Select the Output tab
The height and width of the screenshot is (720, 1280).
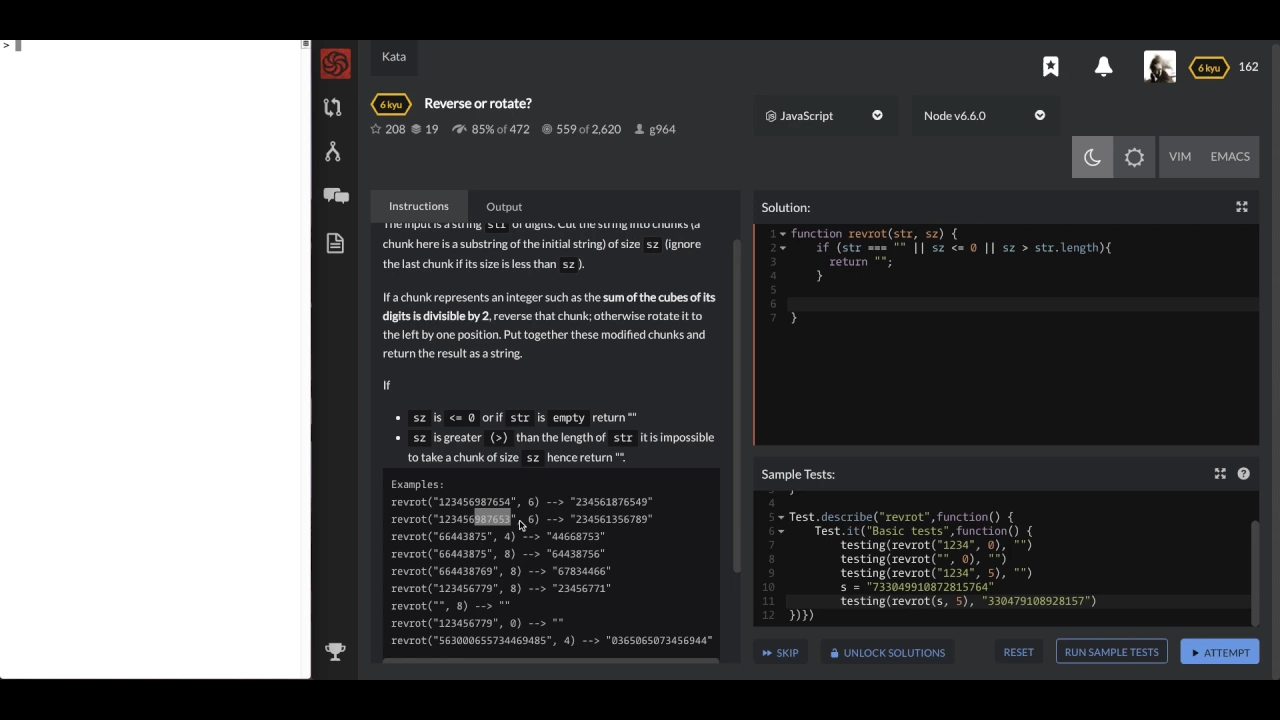click(x=504, y=207)
